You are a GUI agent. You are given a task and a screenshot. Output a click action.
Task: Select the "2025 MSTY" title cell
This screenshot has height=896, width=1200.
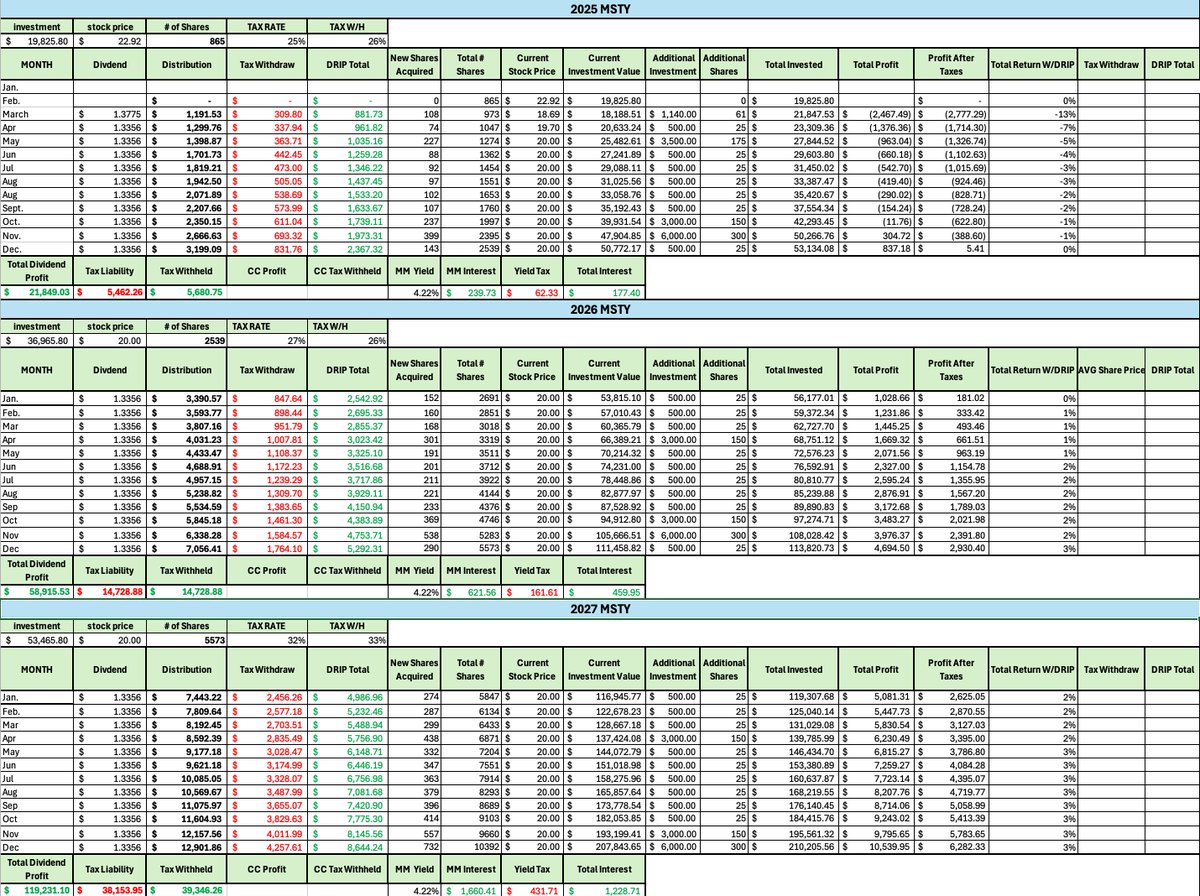tap(600, 8)
